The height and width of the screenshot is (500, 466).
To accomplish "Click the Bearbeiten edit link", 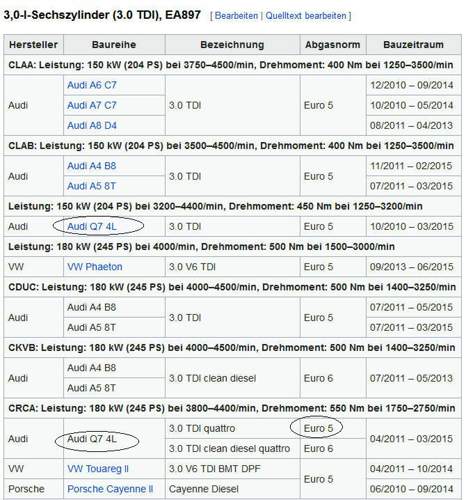I will tap(236, 16).
